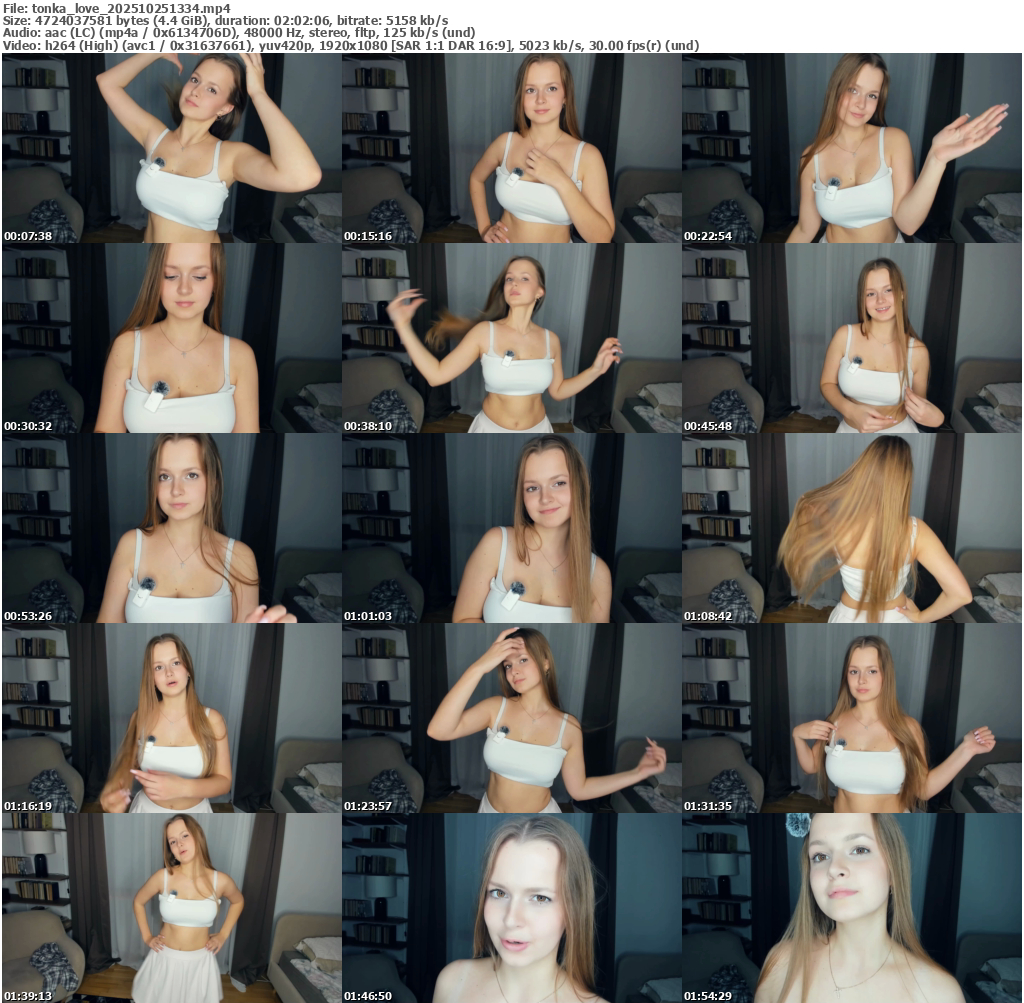The image size is (1024, 1003).
Task: Click the thumbnail stamped 00:53:26
Action: tap(172, 528)
